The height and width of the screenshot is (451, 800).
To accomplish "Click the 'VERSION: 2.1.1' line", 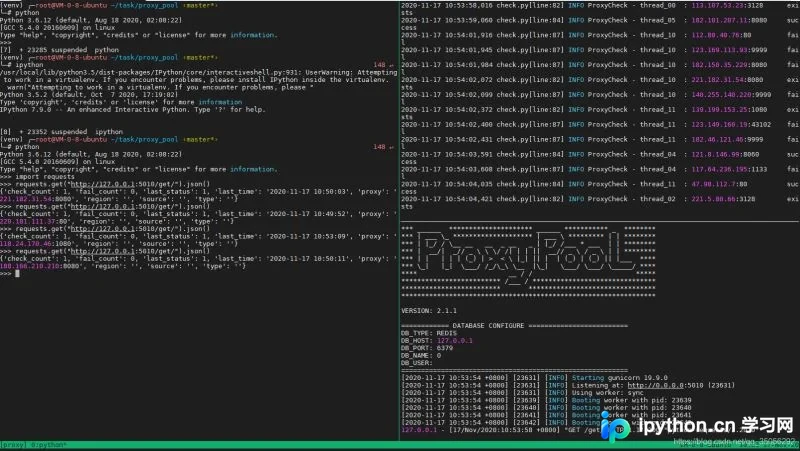I will click(x=429, y=311).
